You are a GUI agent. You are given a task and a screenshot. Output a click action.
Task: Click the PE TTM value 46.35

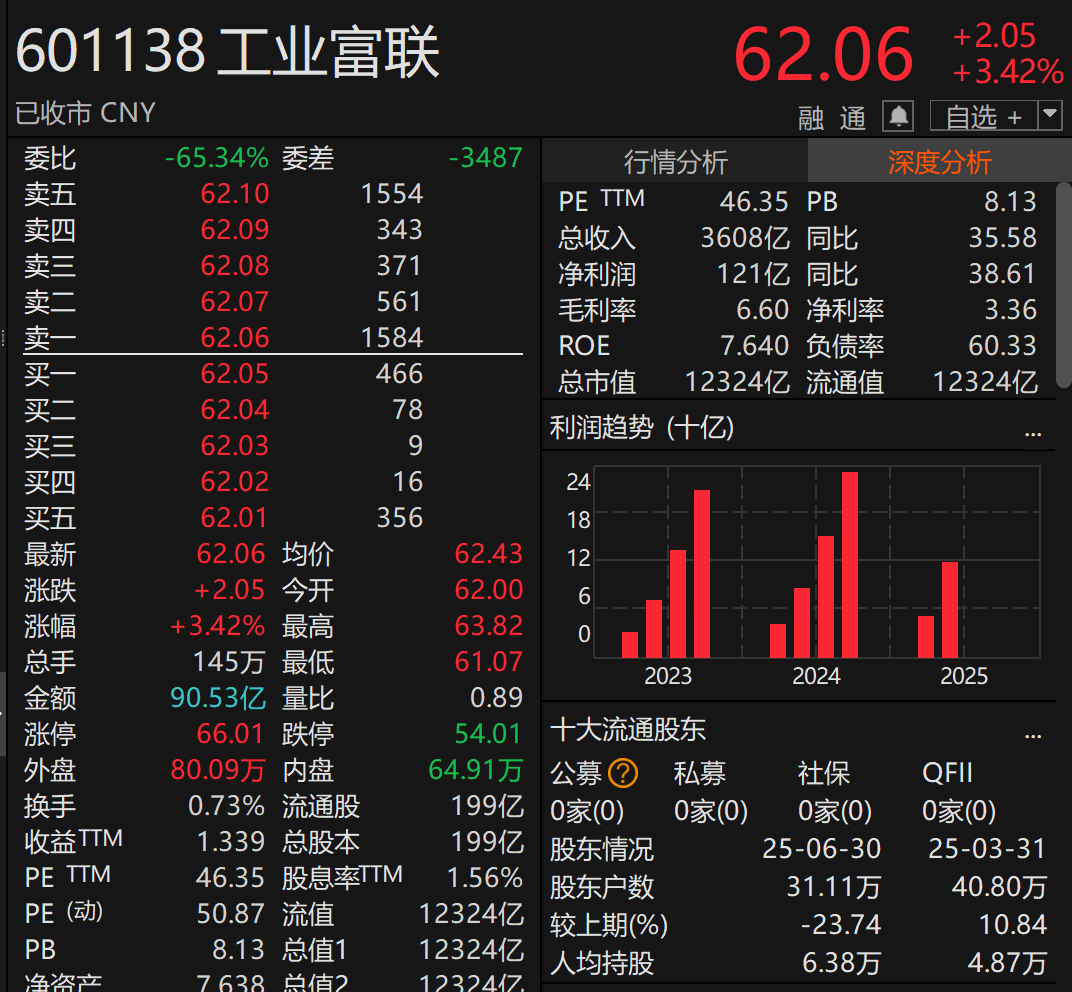(x=752, y=201)
